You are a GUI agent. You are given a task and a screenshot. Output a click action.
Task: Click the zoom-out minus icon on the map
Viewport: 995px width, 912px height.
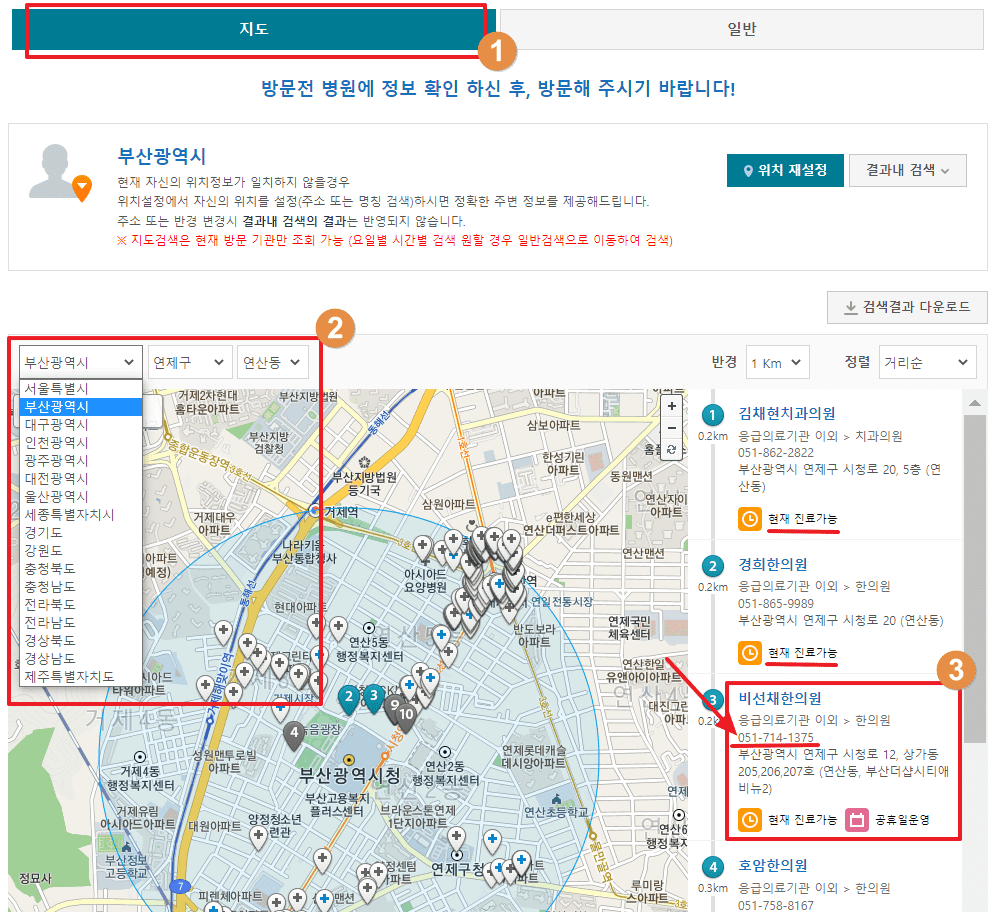click(672, 427)
